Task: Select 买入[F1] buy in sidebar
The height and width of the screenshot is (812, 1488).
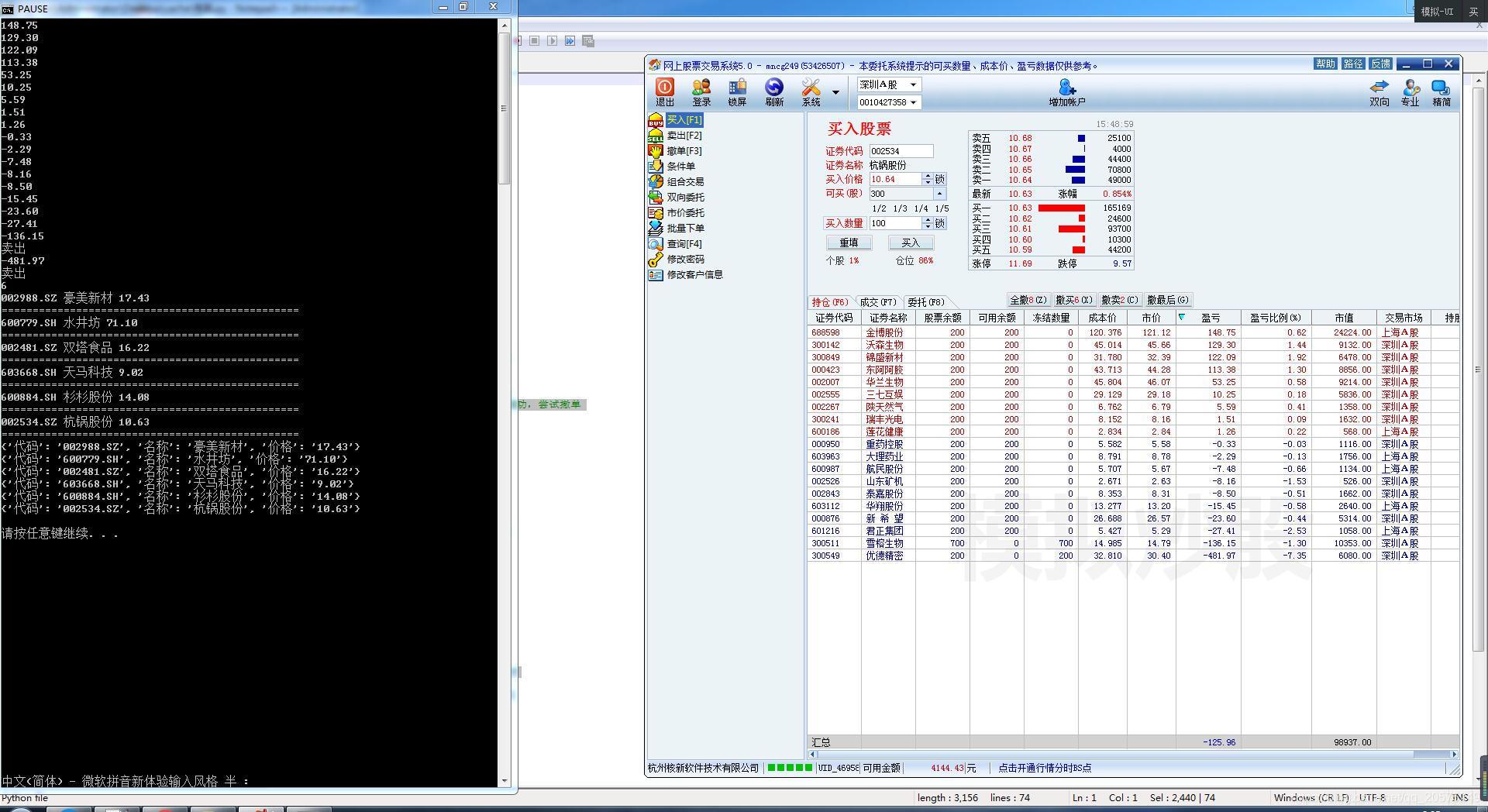Action: coord(684,120)
